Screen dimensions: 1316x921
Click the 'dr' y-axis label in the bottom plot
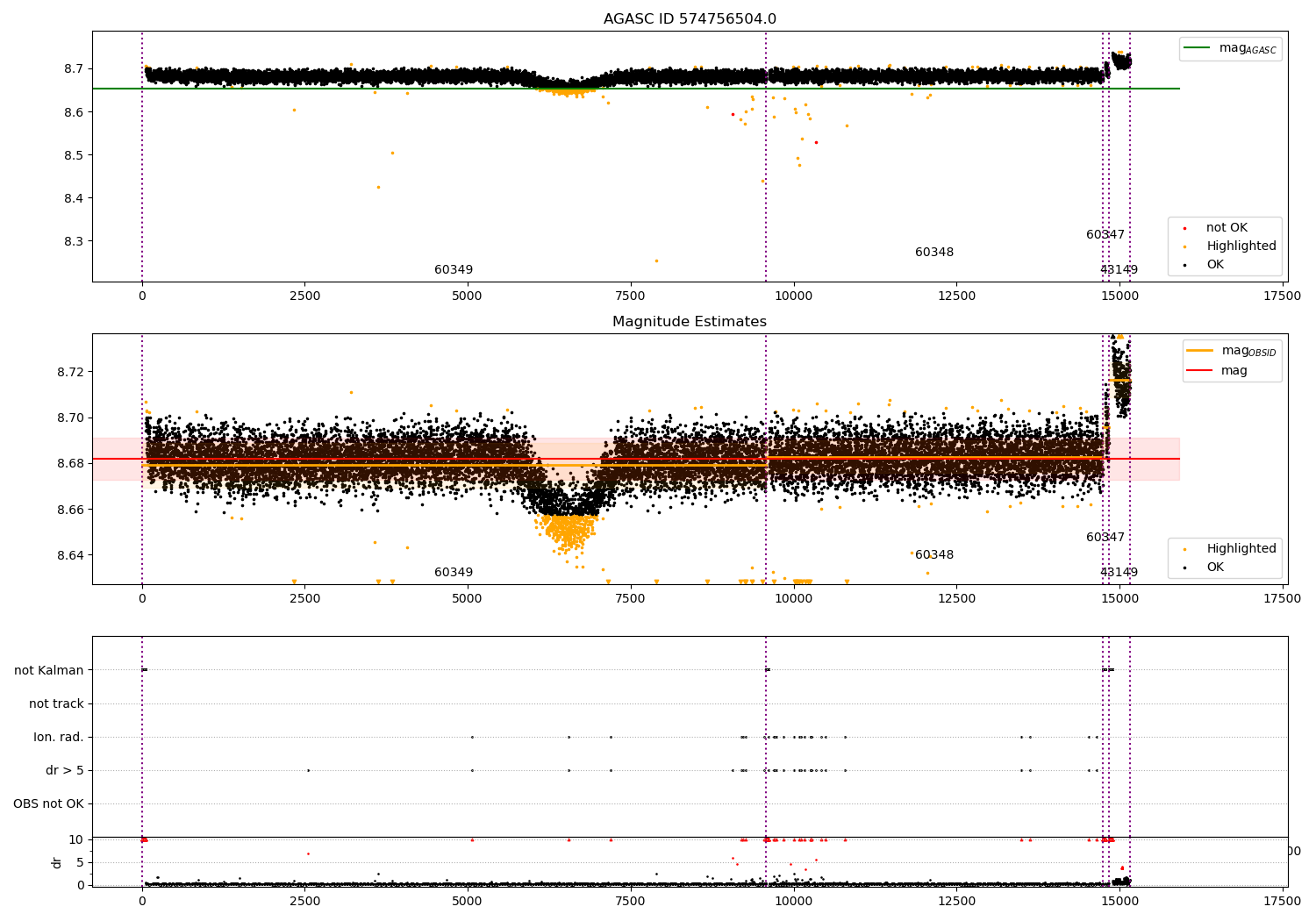[57, 862]
